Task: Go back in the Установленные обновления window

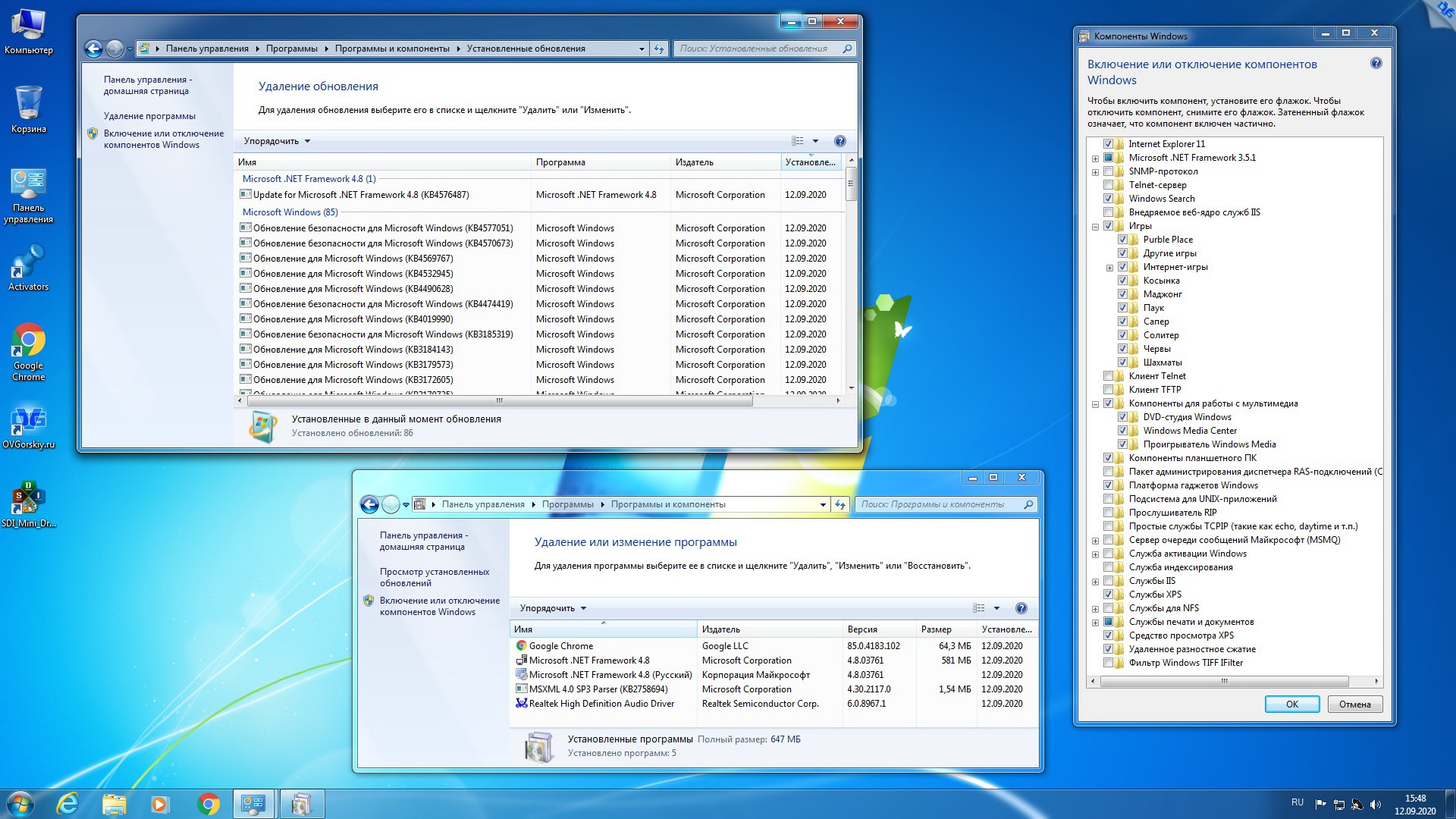Action: [93, 49]
